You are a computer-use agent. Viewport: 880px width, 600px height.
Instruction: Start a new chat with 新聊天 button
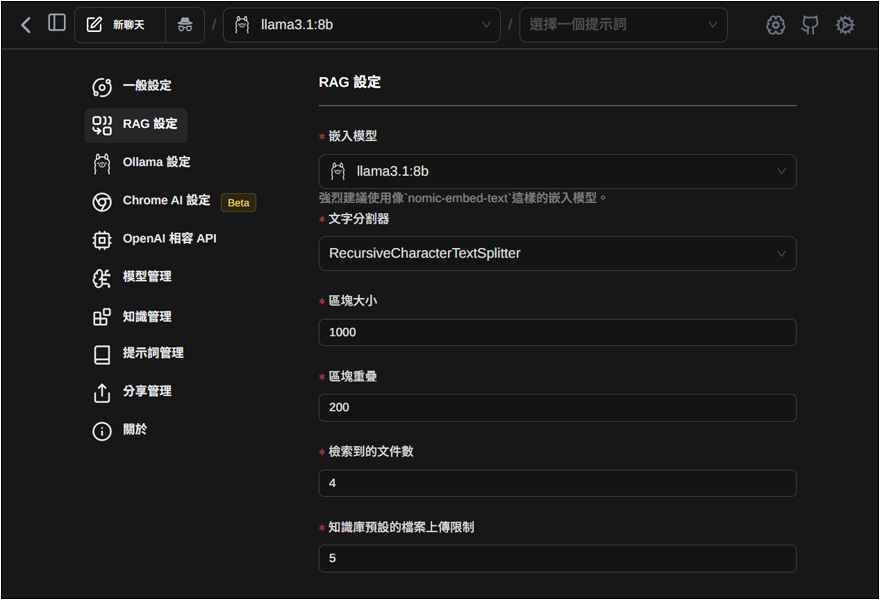[120, 25]
